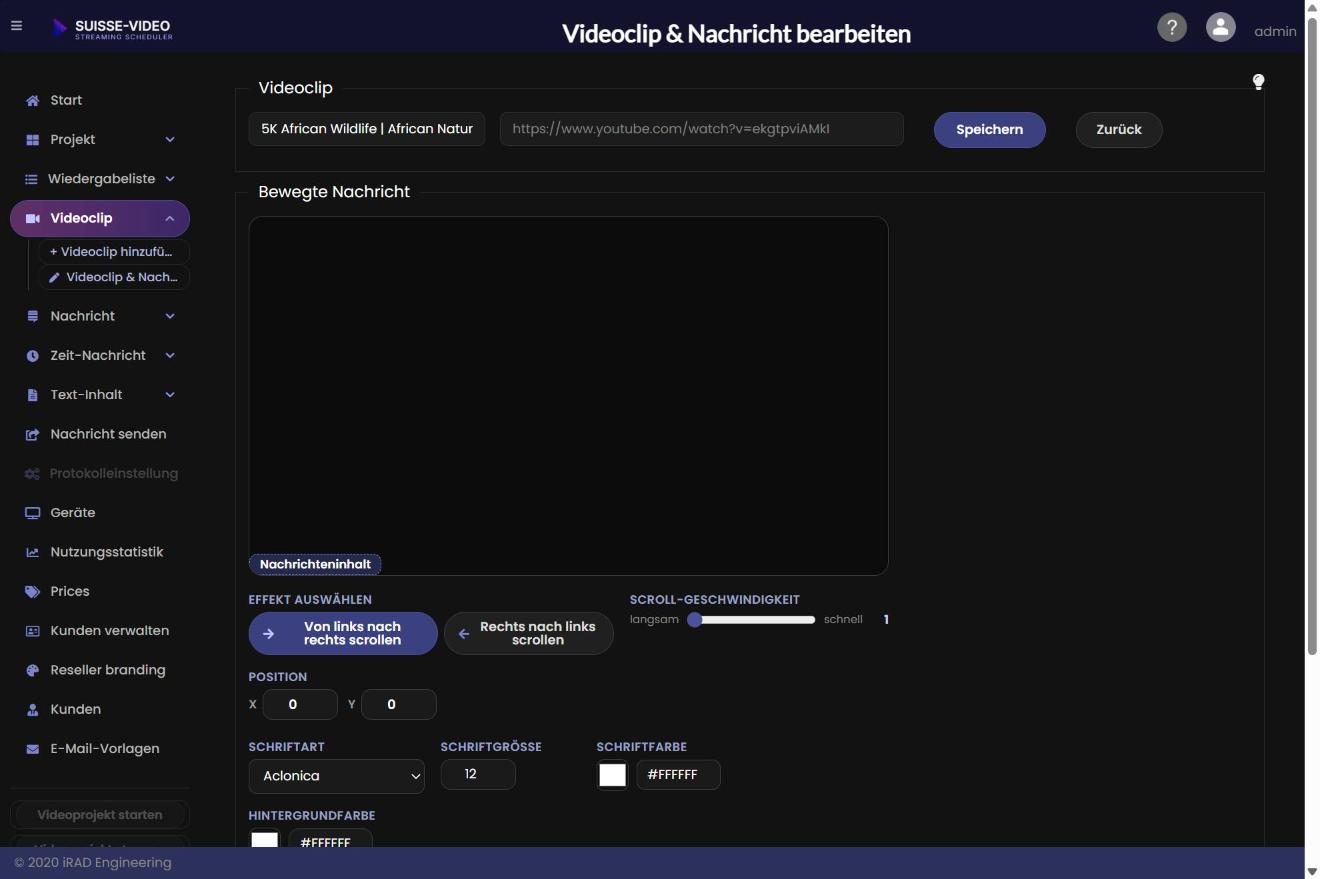Expand the Wiedergabeliste menu chevron
1320x879 pixels.
(170, 179)
